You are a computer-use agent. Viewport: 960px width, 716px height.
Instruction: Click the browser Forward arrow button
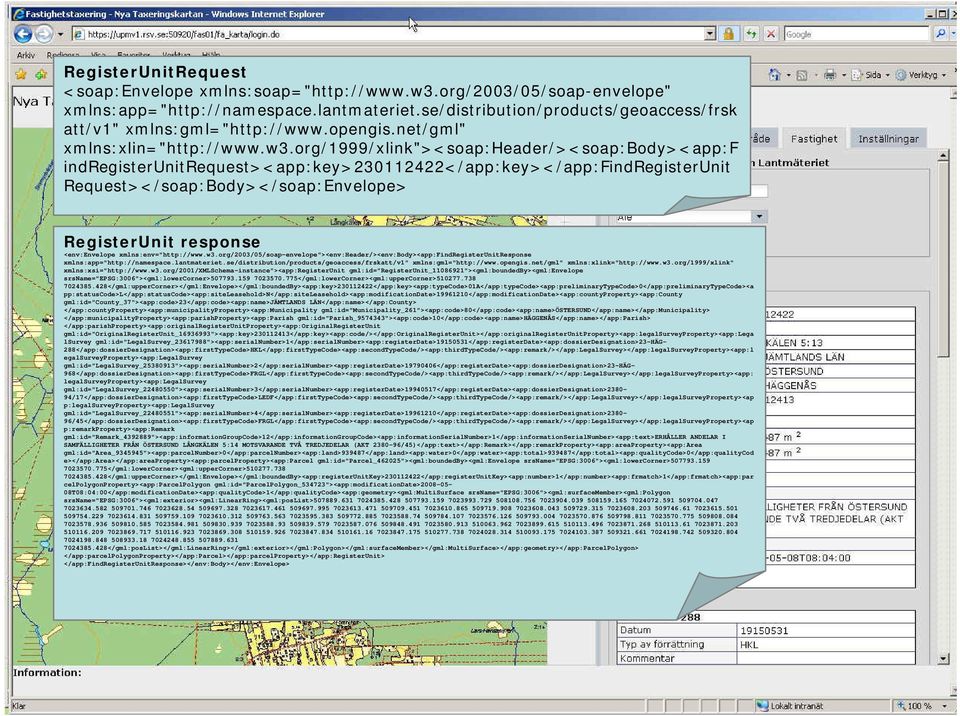coord(43,34)
